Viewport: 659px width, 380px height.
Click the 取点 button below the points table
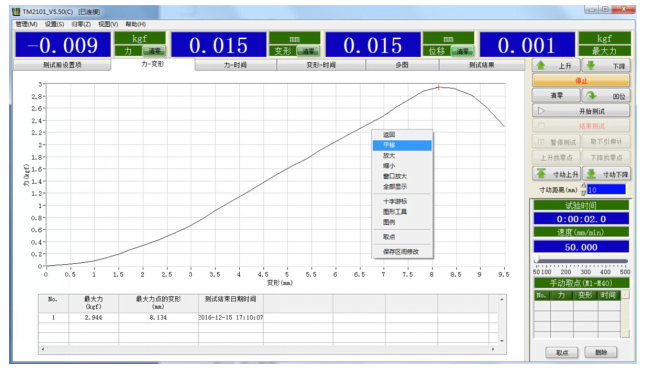pyautogui.click(x=561, y=352)
